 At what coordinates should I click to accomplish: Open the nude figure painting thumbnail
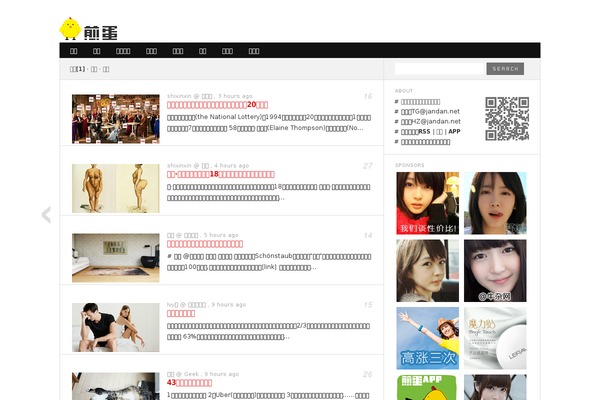(x=116, y=188)
